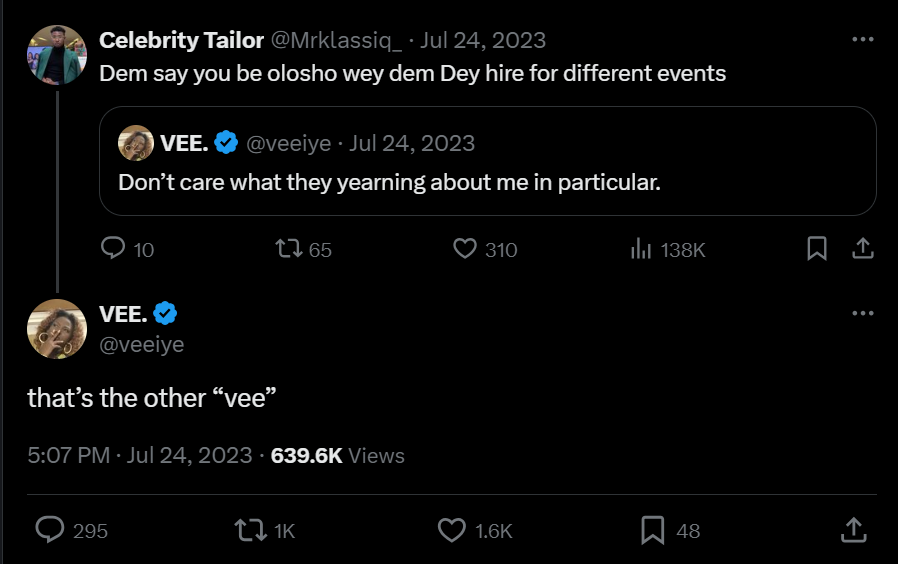Open more options for Celebrity Tailor's tweet
898x564 pixels.
click(x=862, y=40)
